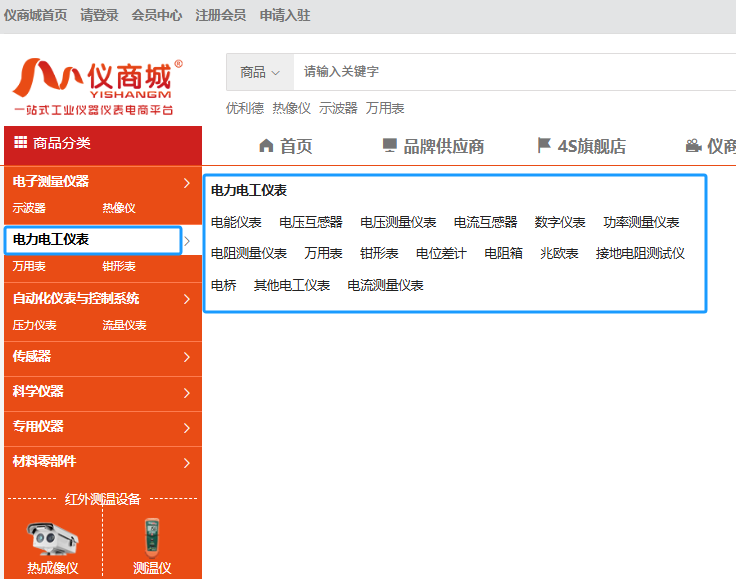Open the 自动化仪表与控制系统 category
This screenshot has height=579, width=736.
click(x=76, y=299)
